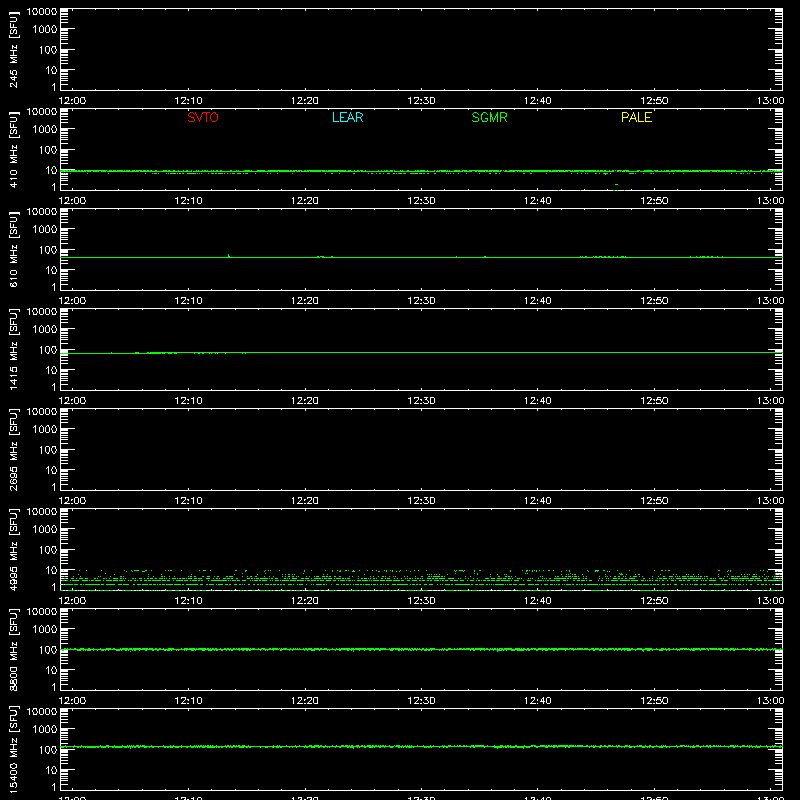The width and height of the screenshot is (800, 800).
Task: Click 12:40 time label below the 410 MHz plot
Action: [x=538, y=201]
